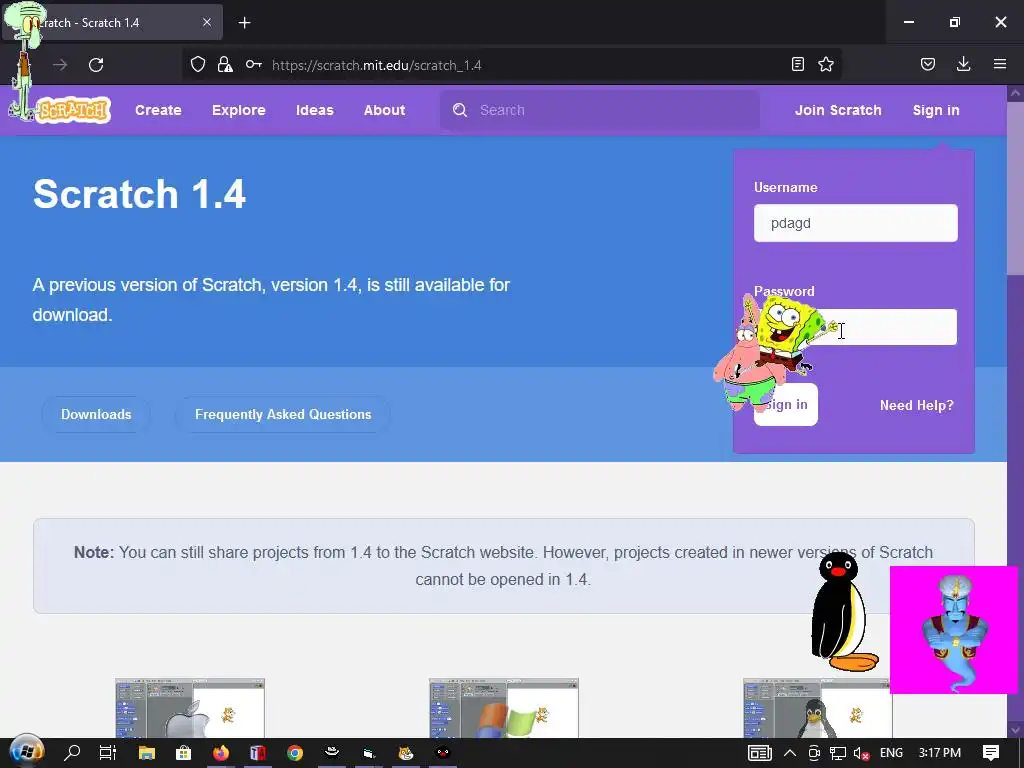Open the Firefox downloads arrow
This screenshot has height=768, width=1024.
coord(963,64)
